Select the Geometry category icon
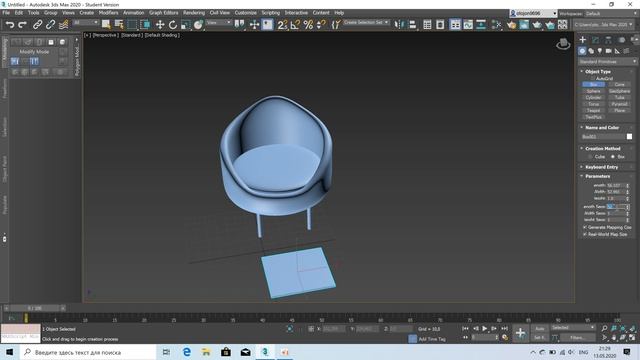The height and width of the screenshot is (360, 640). [582, 51]
